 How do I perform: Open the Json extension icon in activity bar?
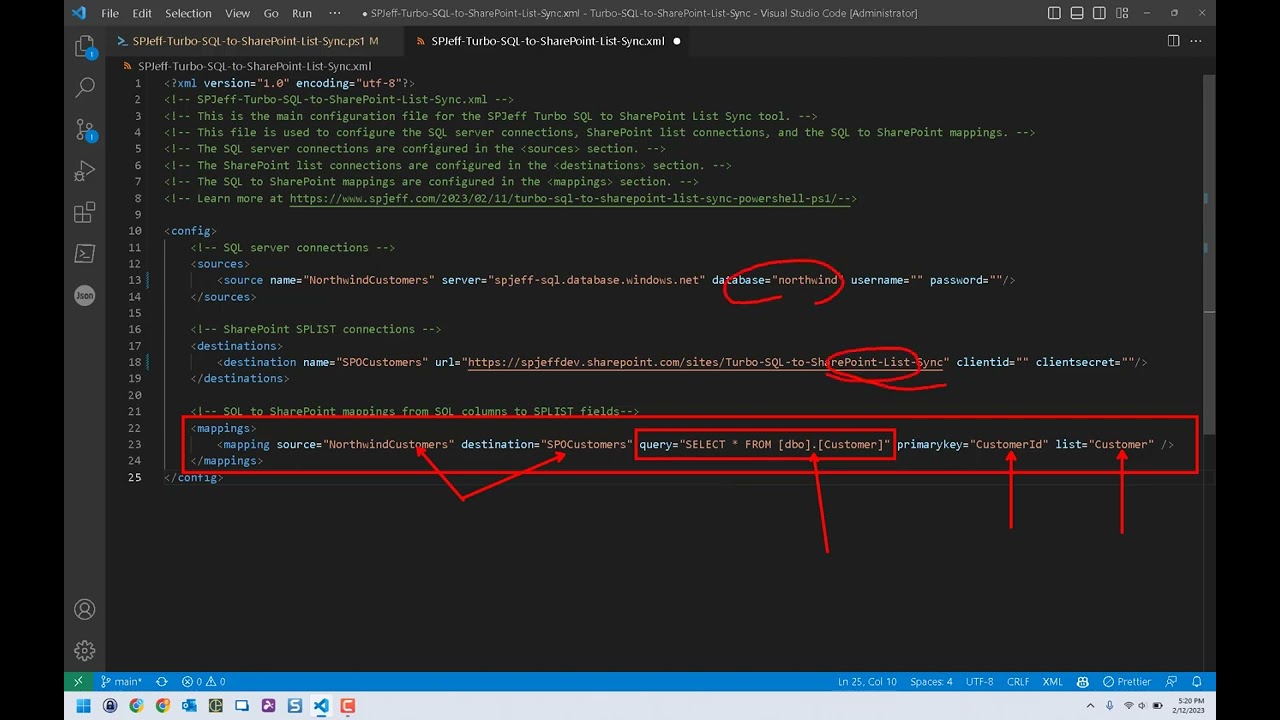click(x=85, y=296)
